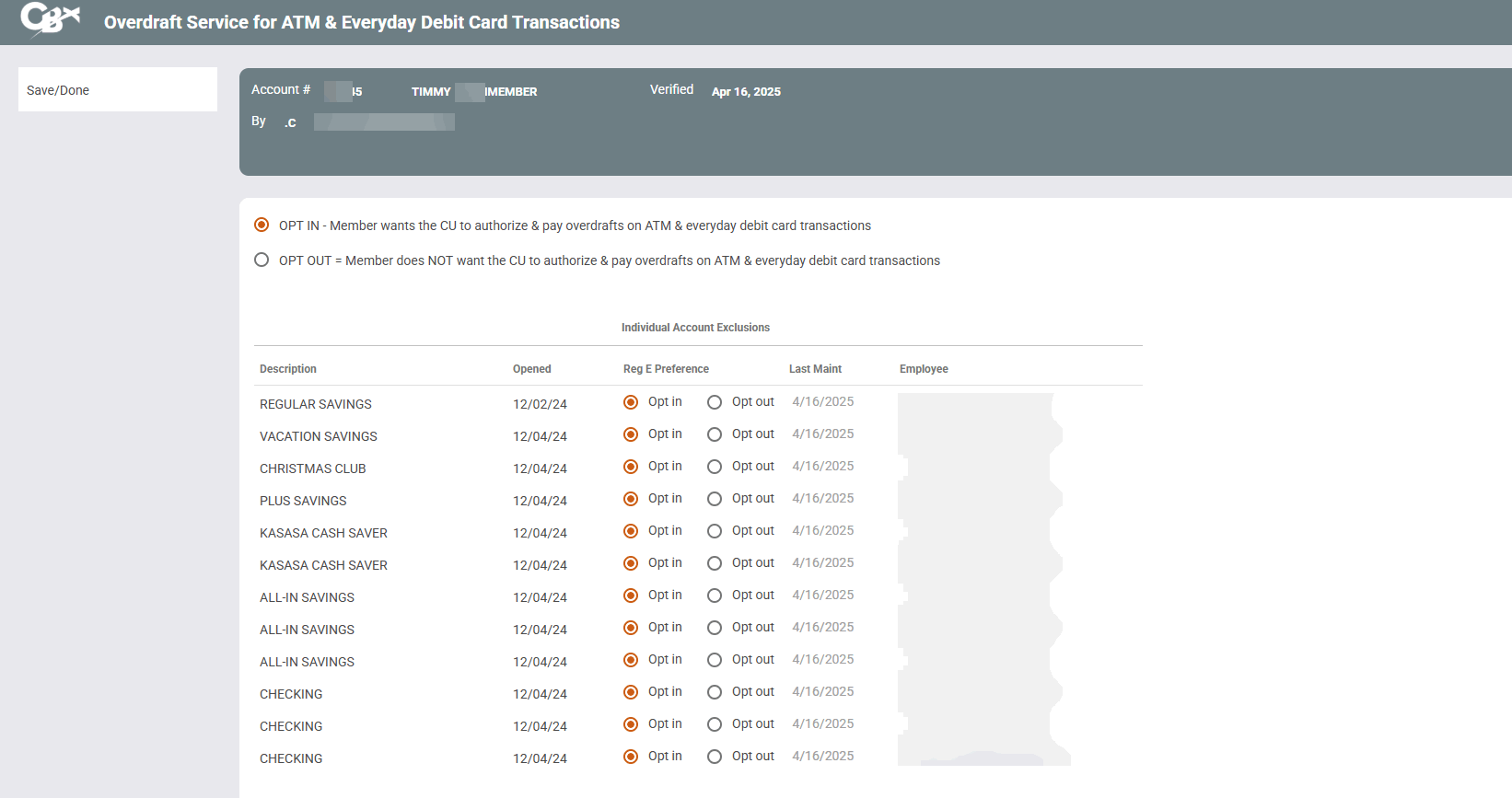Image resolution: width=1512 pixels, height=798 pixels.
Task: Click the Opened column header
Action: (532, 369)
